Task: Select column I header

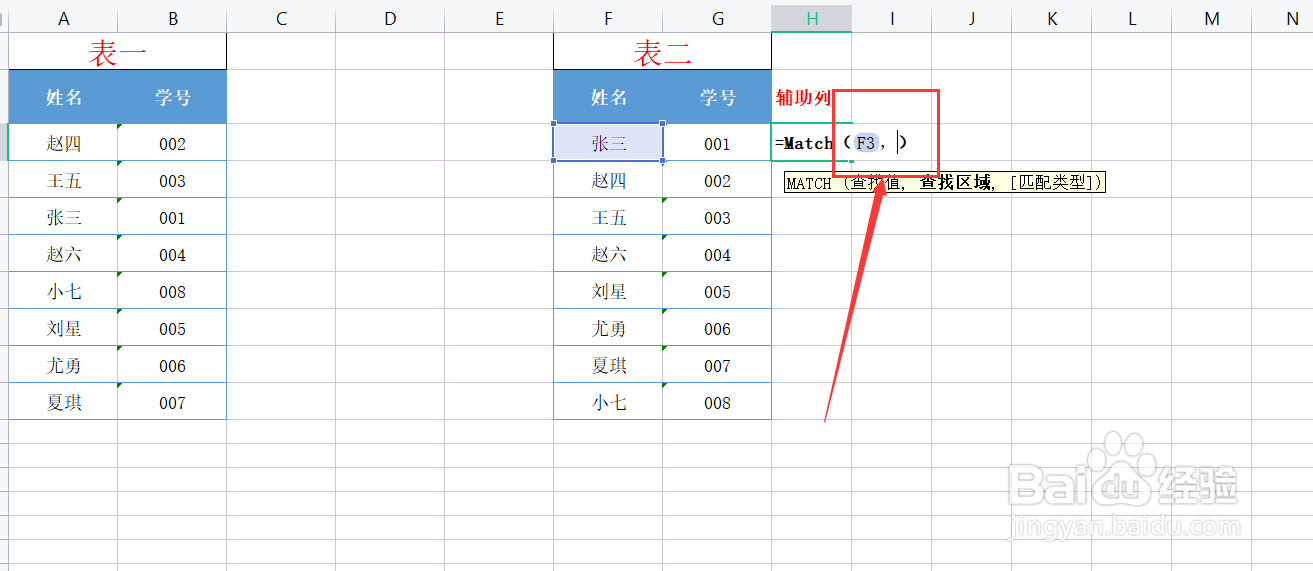Action: [x=892, y=19]
